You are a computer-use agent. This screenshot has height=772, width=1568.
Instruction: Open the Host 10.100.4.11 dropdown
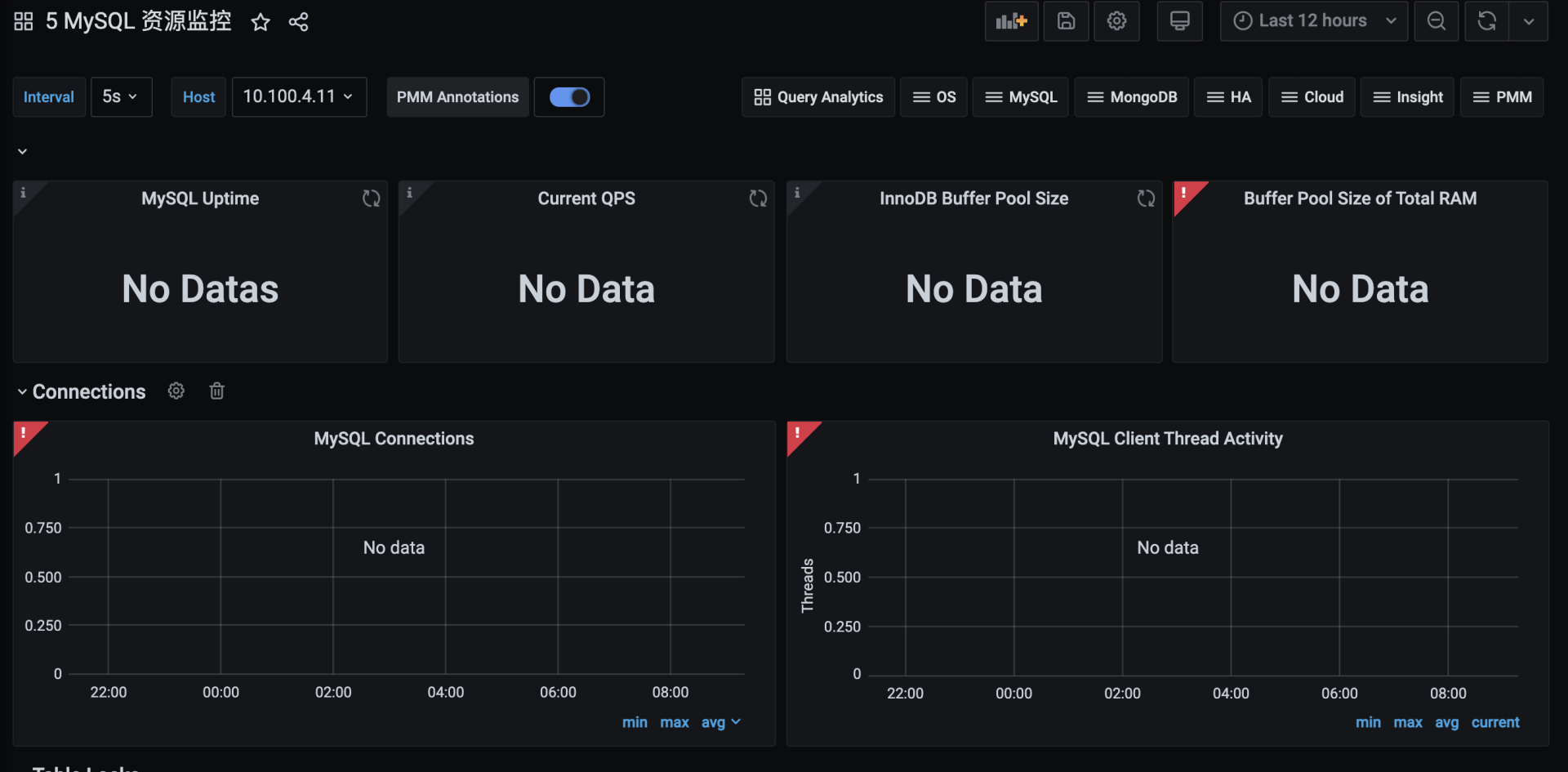click(x=299, y=97)
